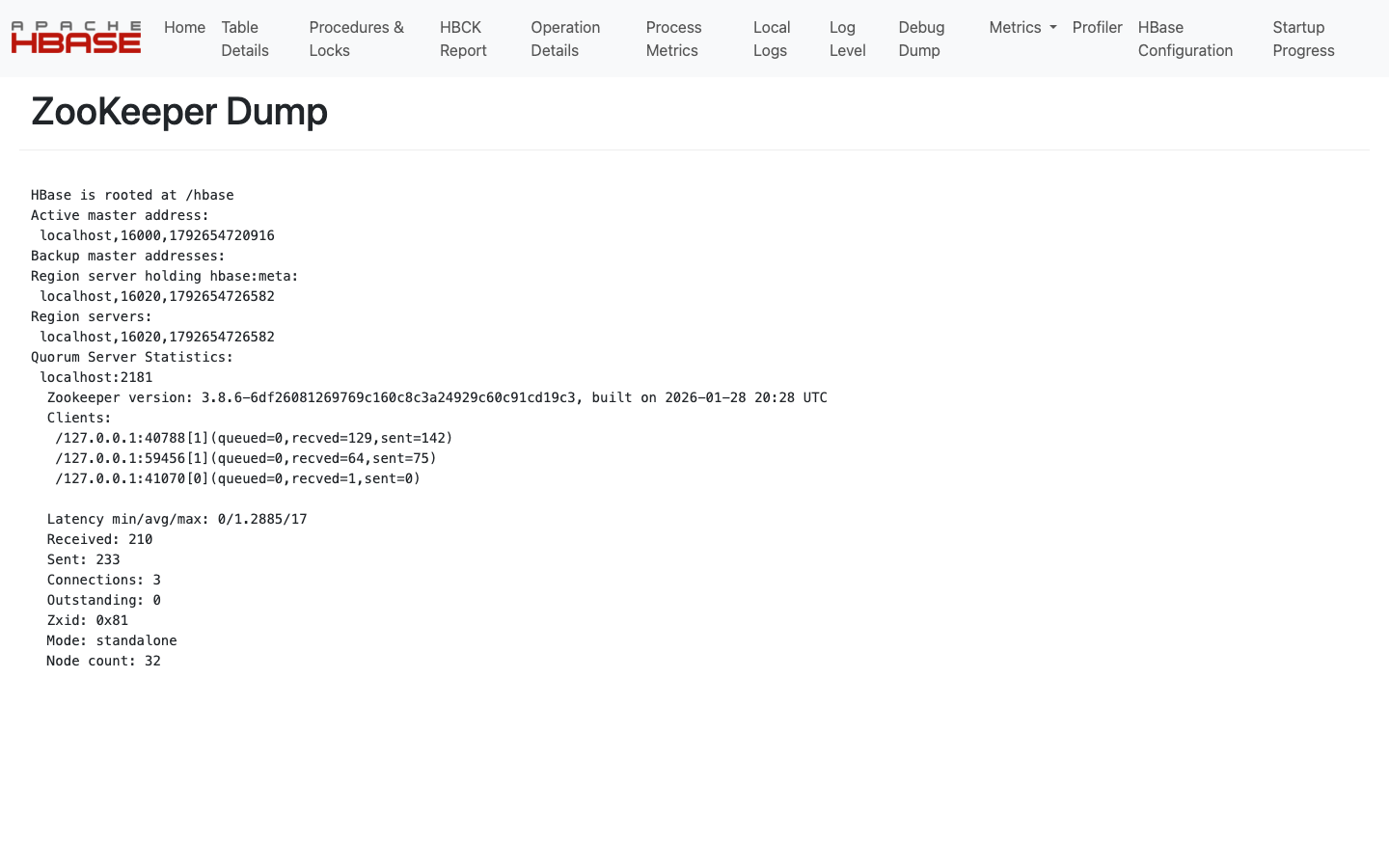Click the 'Backup master addresses:' line
This screenshot has height=868, width=1389.
(x=128, y=256)
